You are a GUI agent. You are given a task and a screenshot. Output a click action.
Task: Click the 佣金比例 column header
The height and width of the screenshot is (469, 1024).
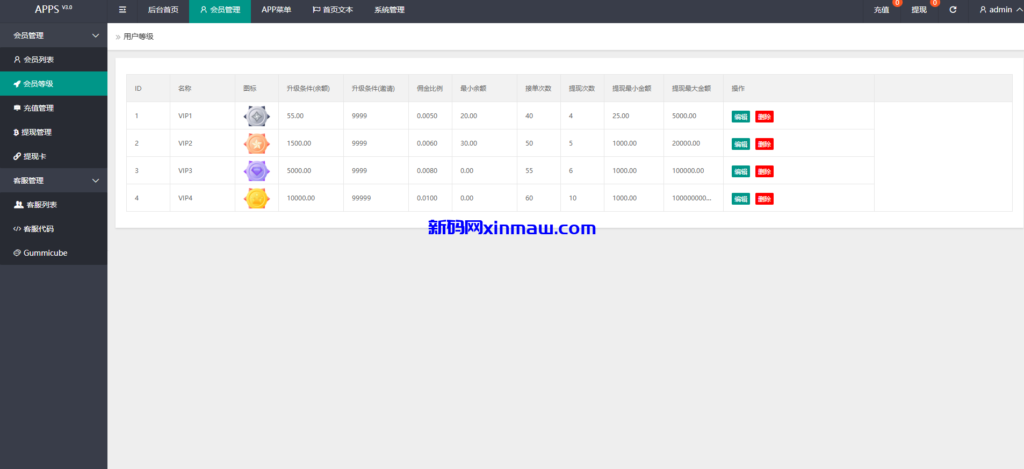[430, 88]
